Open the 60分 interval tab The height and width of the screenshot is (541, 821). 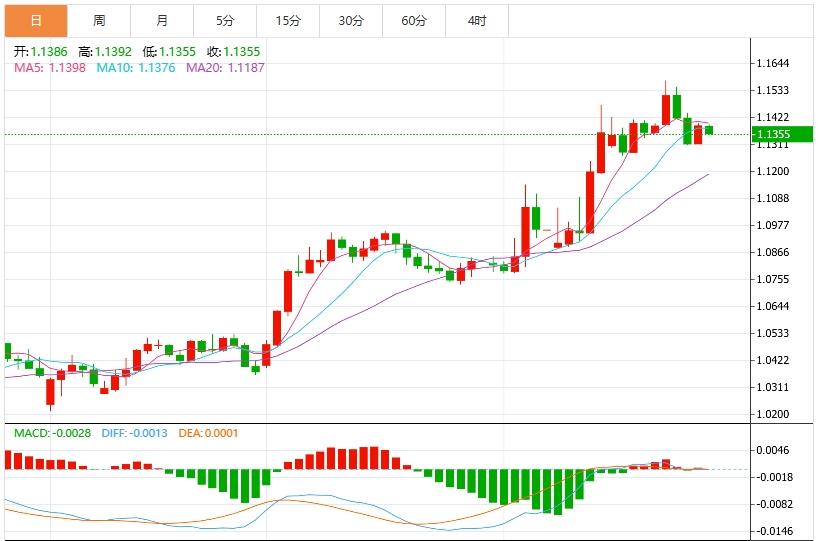414,20
